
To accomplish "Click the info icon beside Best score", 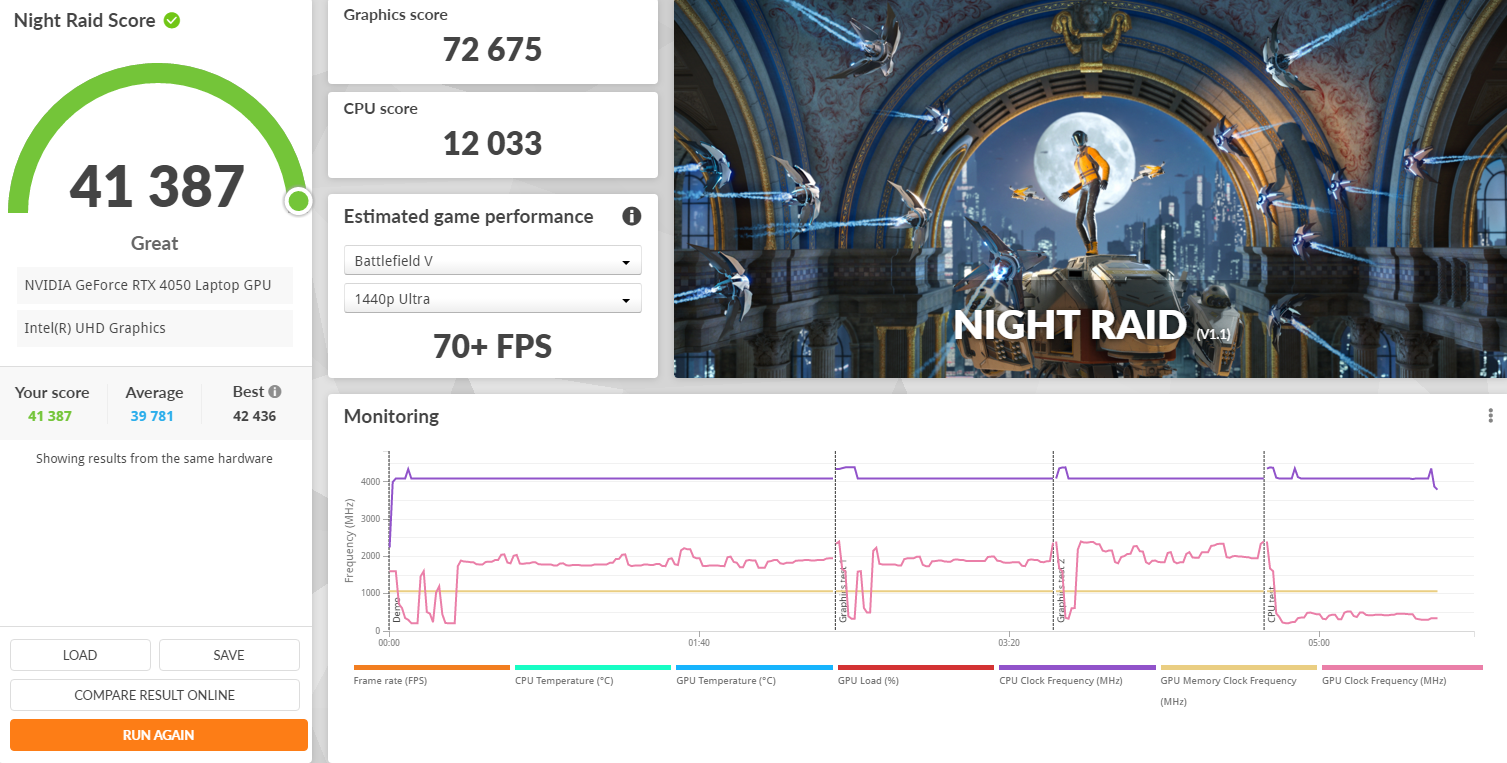I will (x=275, y=392).
